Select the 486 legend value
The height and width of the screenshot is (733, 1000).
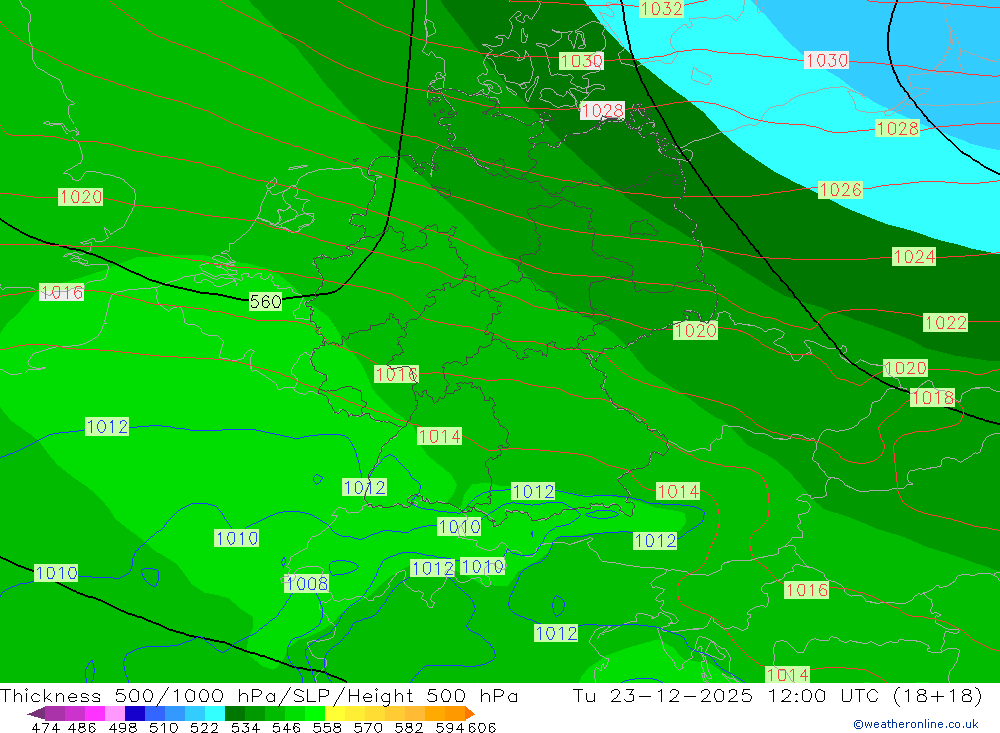pyautogui.click(x=82, y=727)
